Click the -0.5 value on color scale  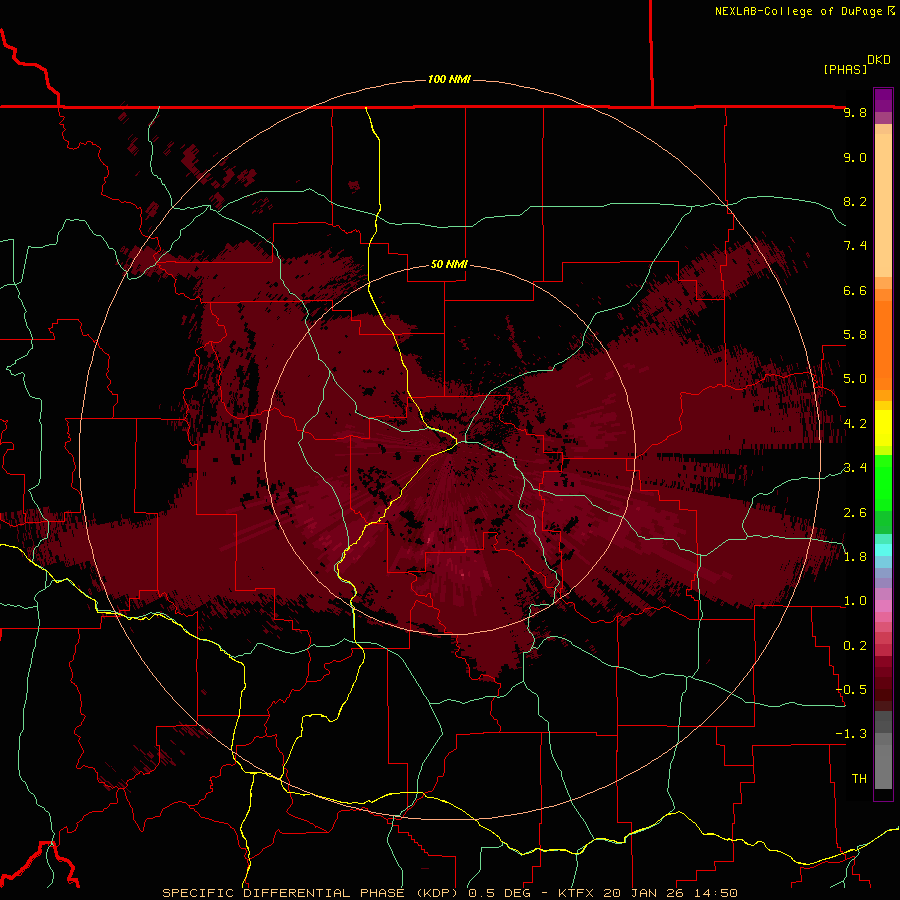(851, 690)
